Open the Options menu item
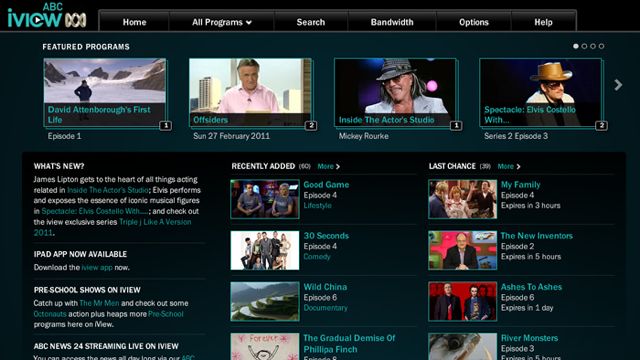This screenshot has height=360, width=640. tap(473, 22)
